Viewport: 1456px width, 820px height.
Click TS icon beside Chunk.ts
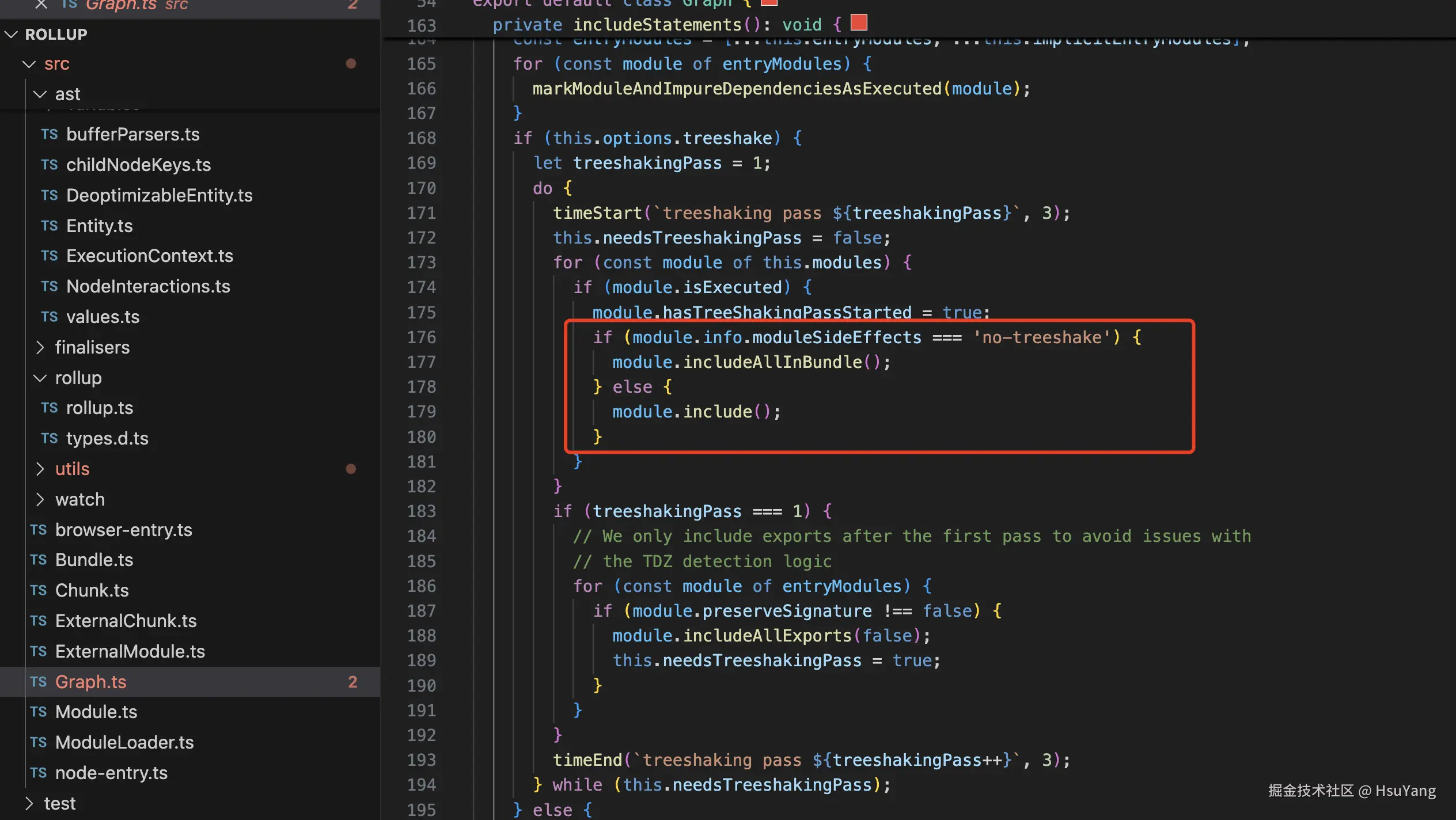39,590
